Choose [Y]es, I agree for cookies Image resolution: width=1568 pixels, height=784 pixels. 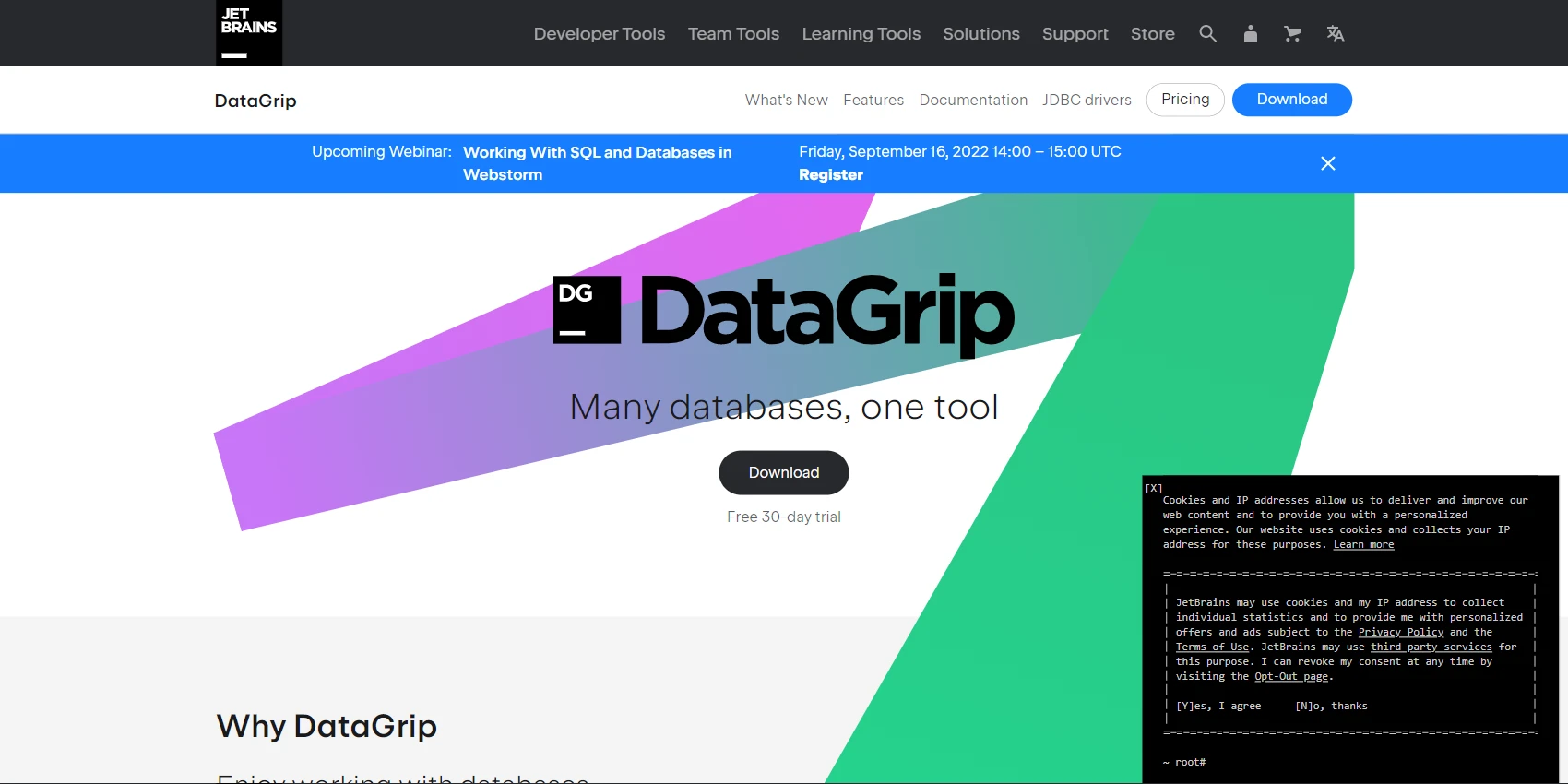pyautogui.click(x=1218, y=706)
